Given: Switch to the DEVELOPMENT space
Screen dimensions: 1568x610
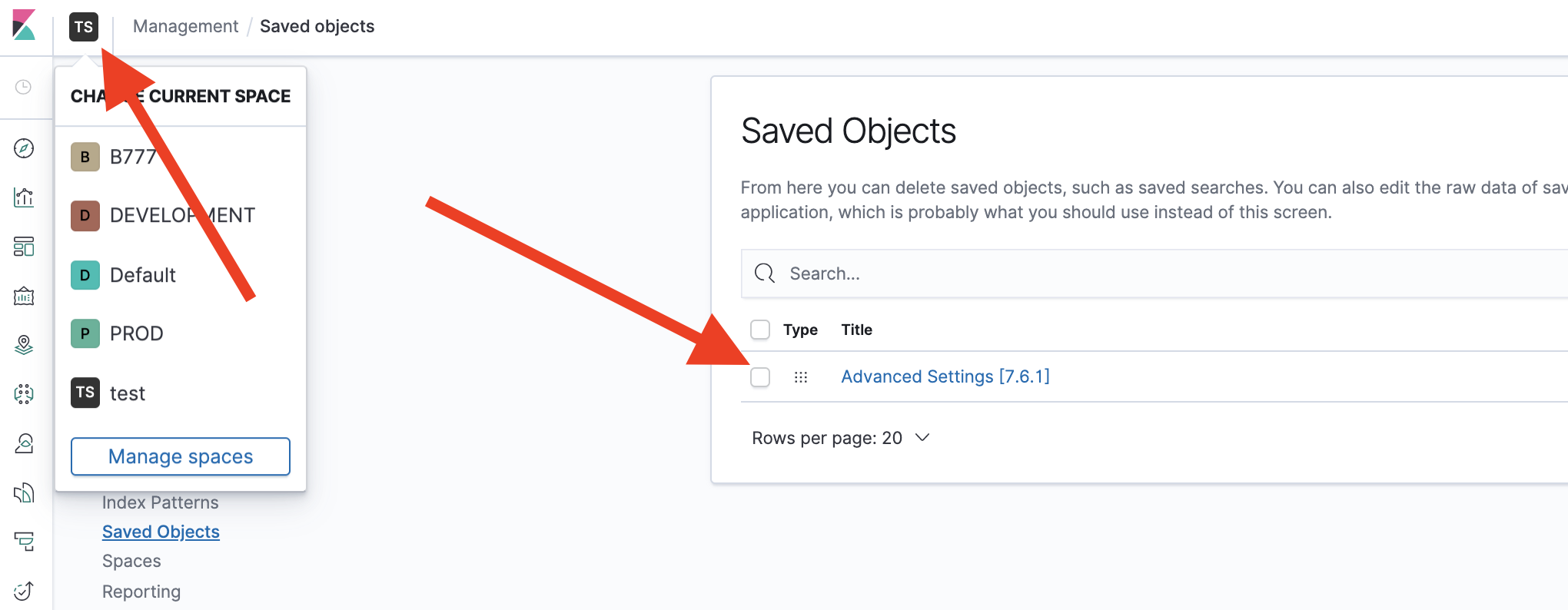Looking at the screenshot, I should (x=181, y=216).
